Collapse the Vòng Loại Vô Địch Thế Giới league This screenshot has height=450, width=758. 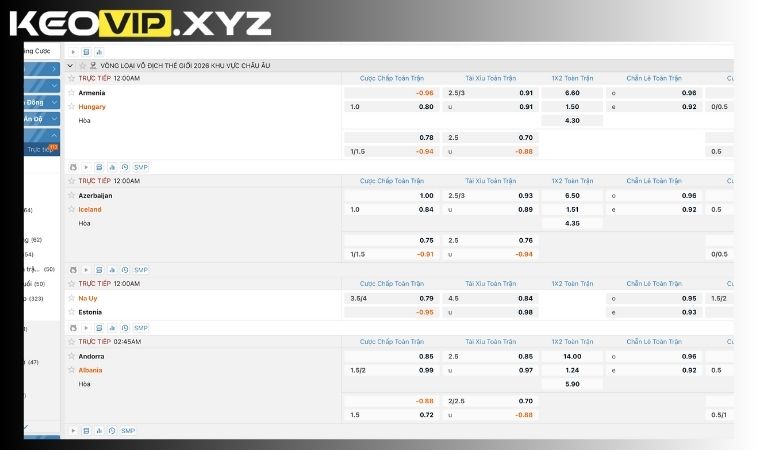pos(72,65)
